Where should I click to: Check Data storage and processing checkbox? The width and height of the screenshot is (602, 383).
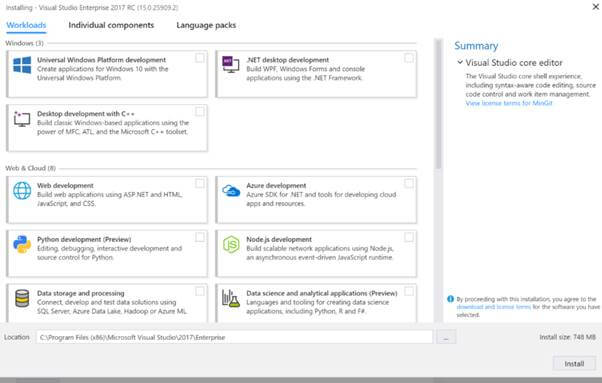(x=200, y=291)
